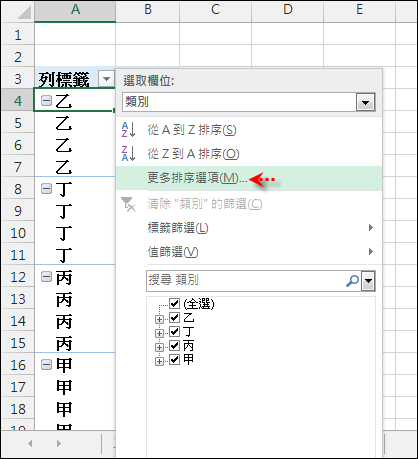
Task: Open the 值篩選 submenu
Action: [x=248, y=252]
